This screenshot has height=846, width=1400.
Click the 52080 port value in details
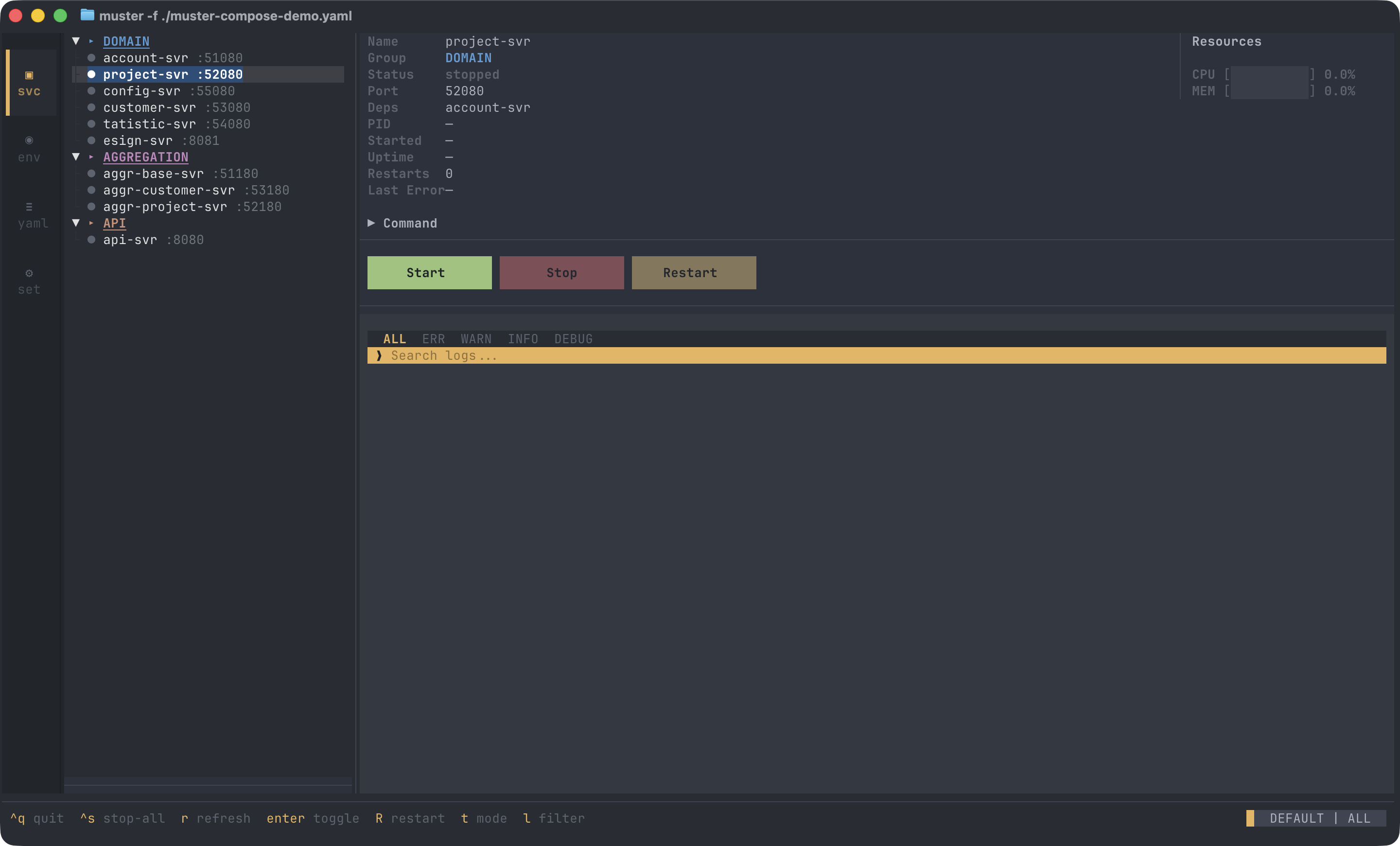(464, 91)
